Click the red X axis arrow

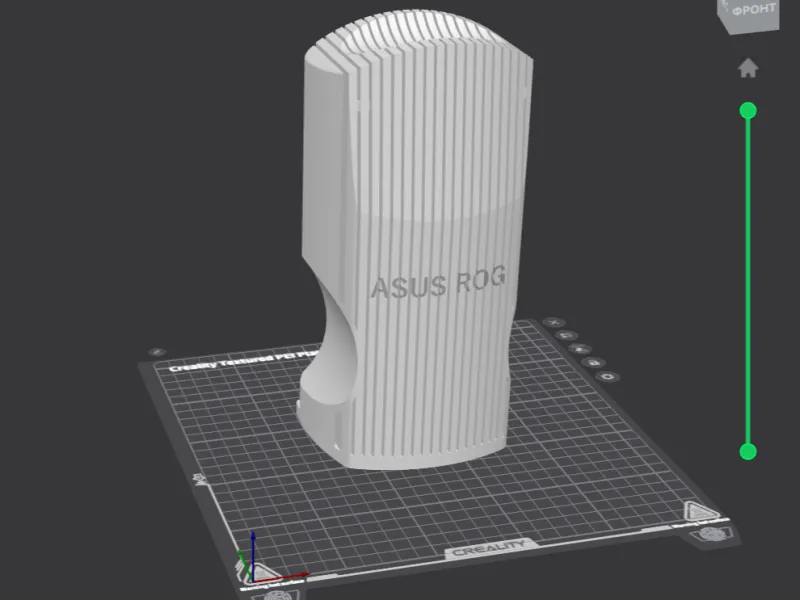click(282, 577)
